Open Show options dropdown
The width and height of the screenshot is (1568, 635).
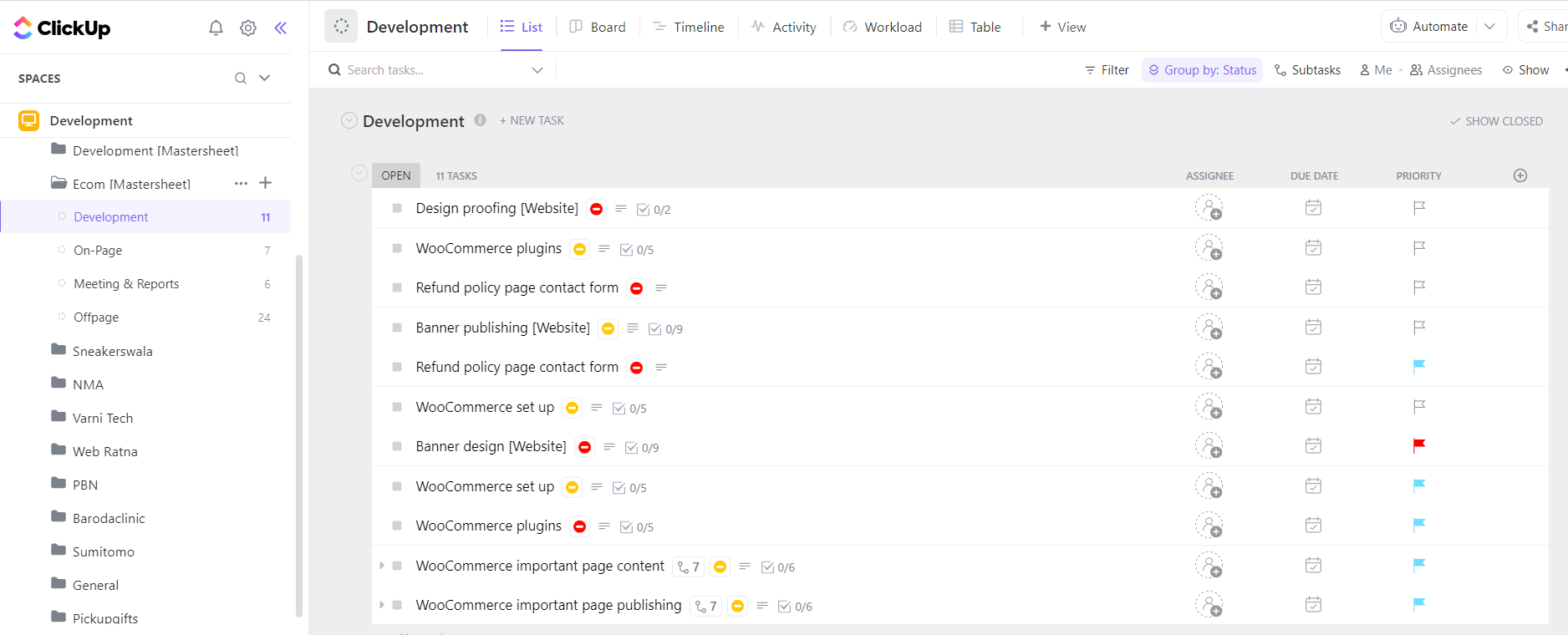pyautogui.click(x=1526, y=70)
